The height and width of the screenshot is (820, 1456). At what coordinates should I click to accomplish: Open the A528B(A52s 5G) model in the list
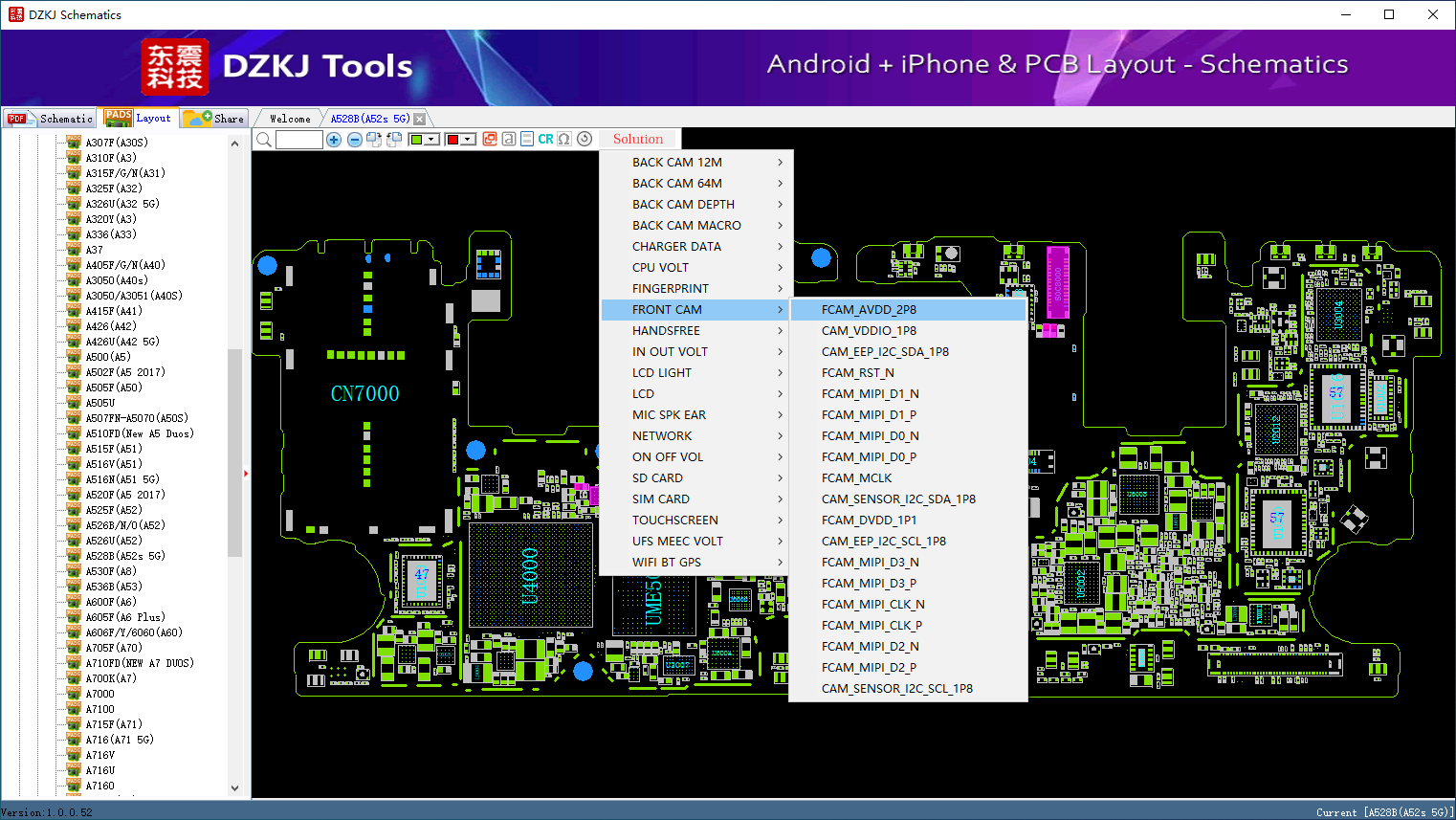pos(125,556)
